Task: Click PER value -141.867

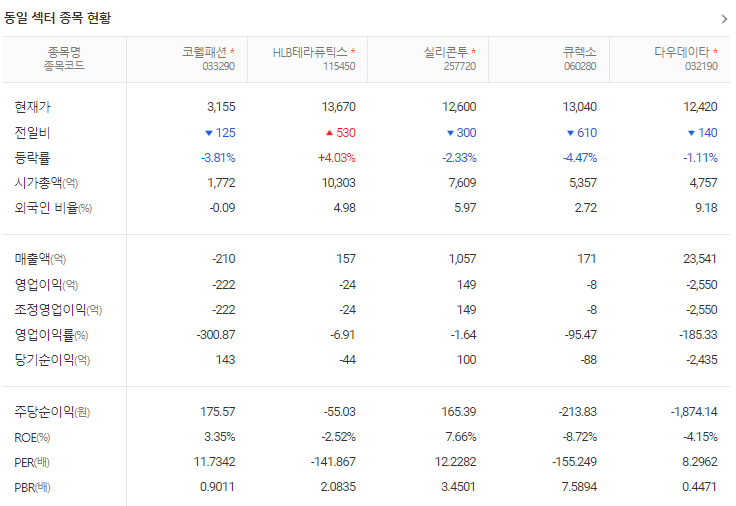Action: (333, 462)
